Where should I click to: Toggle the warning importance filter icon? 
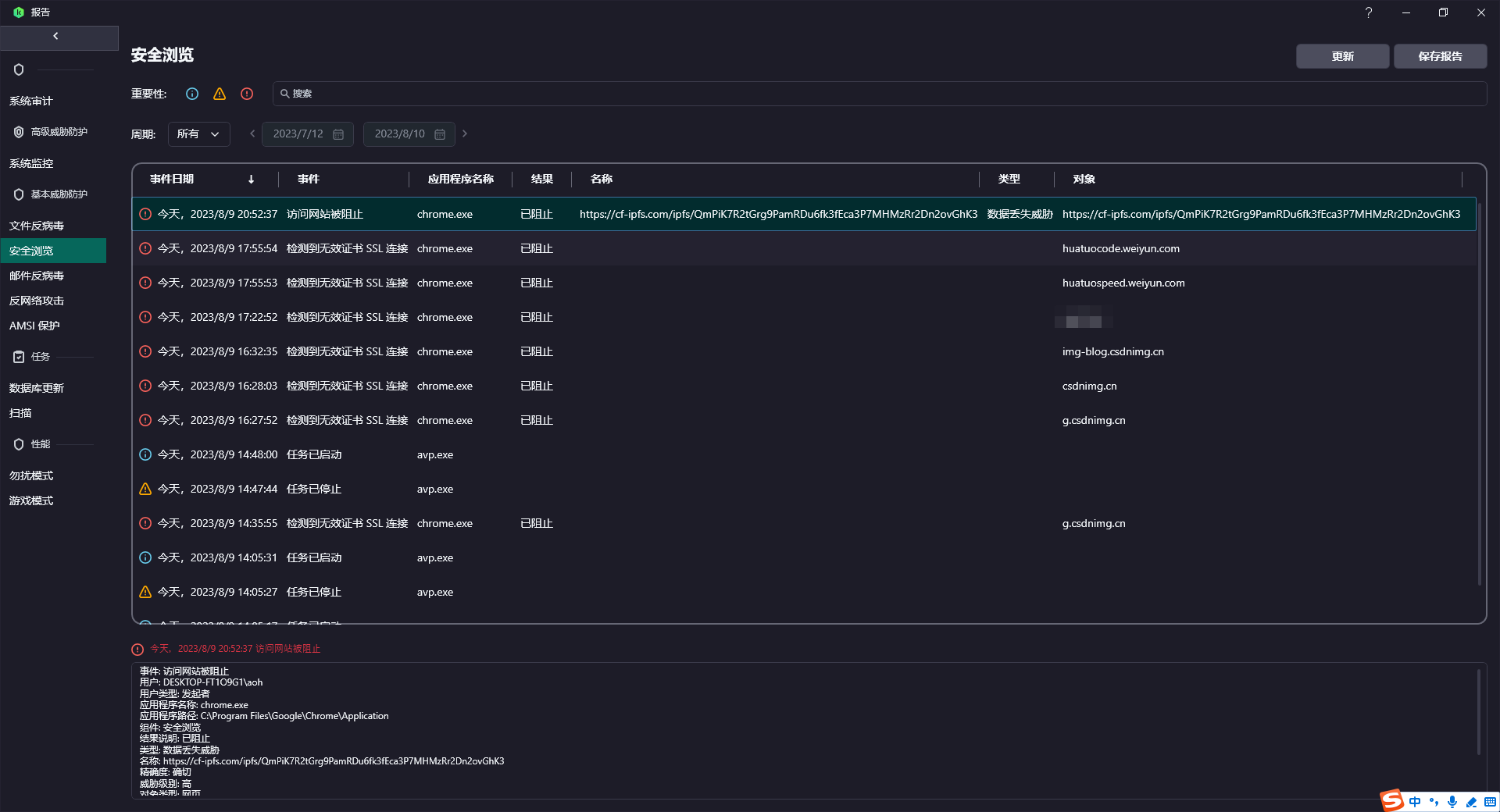click(220, 94)
